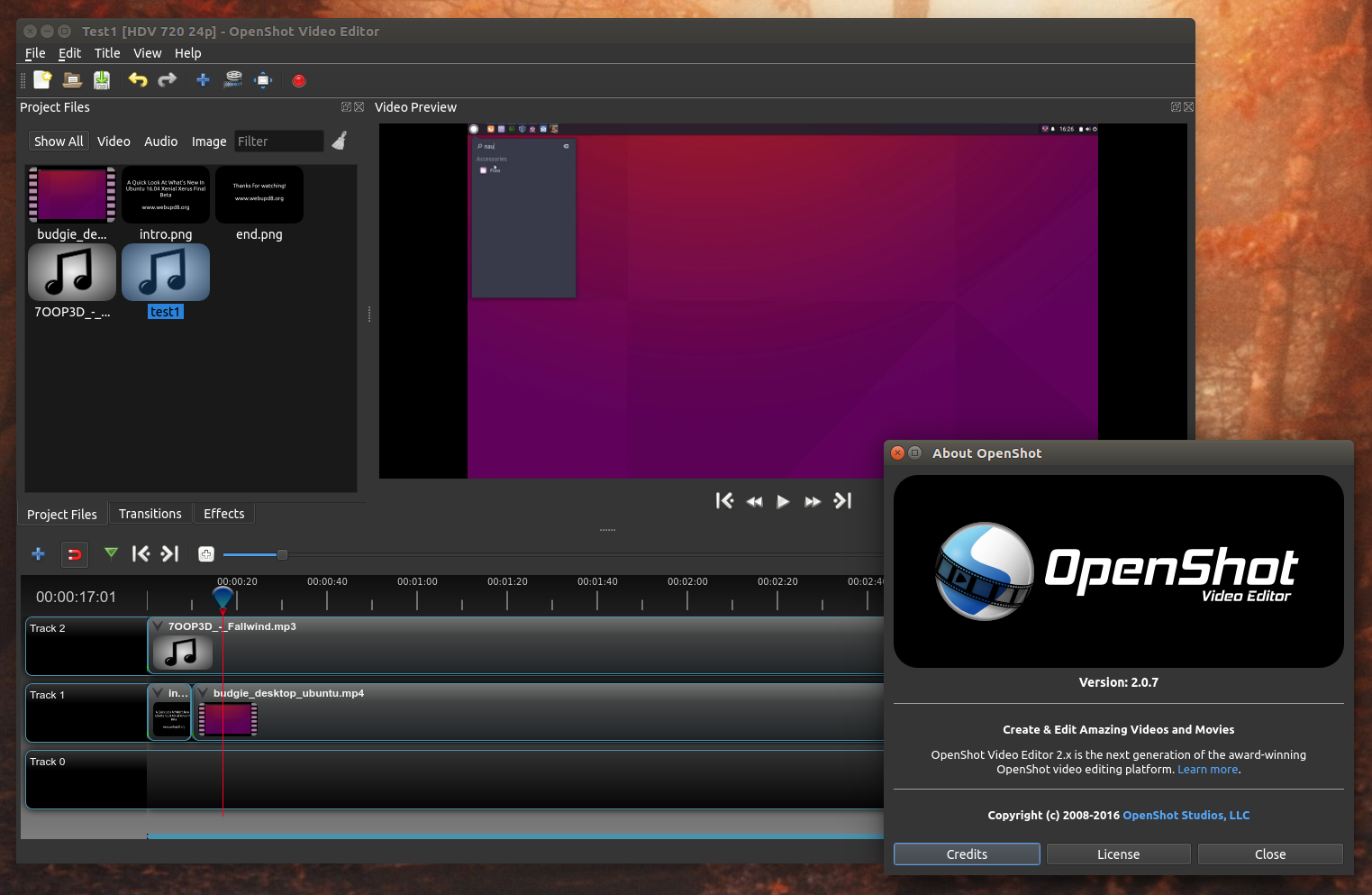This screenshot has width=1372, height=895.
Task: Open the File menu
Action: pyautogui.click(x=35, y=53)
